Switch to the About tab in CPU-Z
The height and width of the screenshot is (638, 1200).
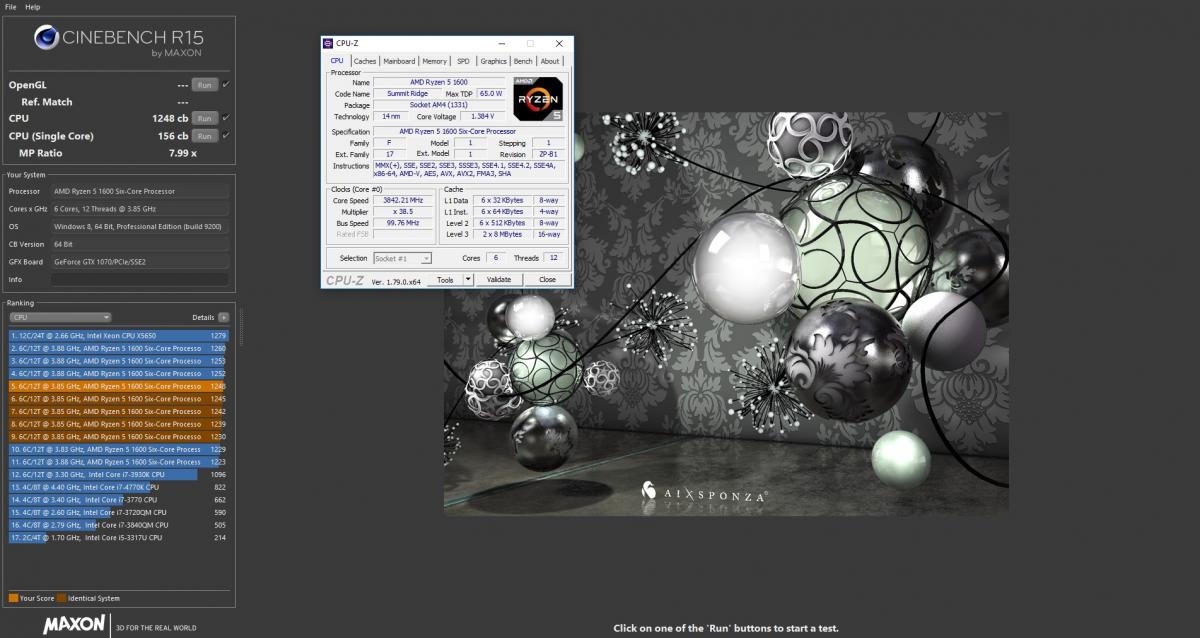[x=550, y=61]
